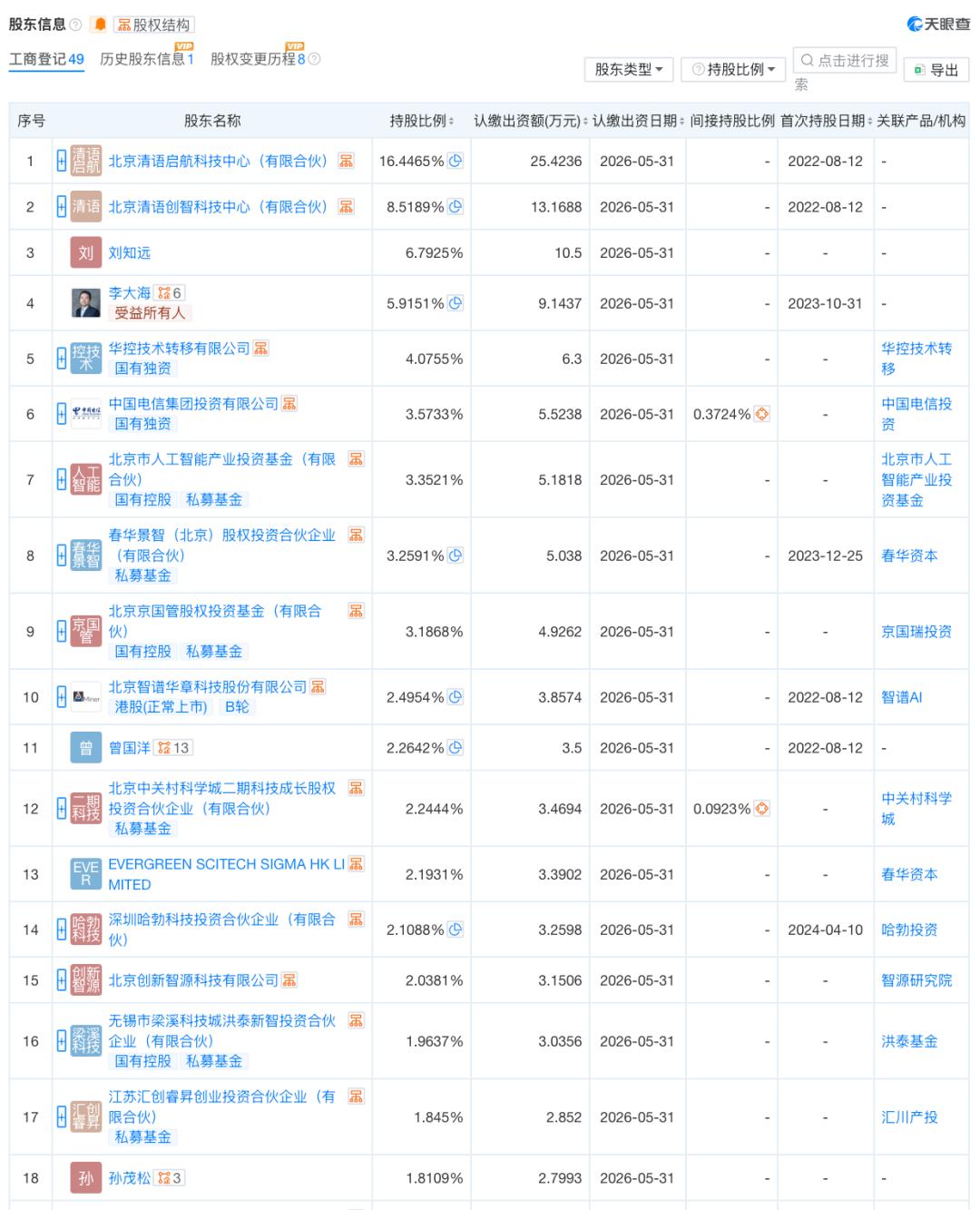Viewport: 980px width, 1210px height.
Task: Click the help icon next to 股东信息
Action: click(75, 25)
